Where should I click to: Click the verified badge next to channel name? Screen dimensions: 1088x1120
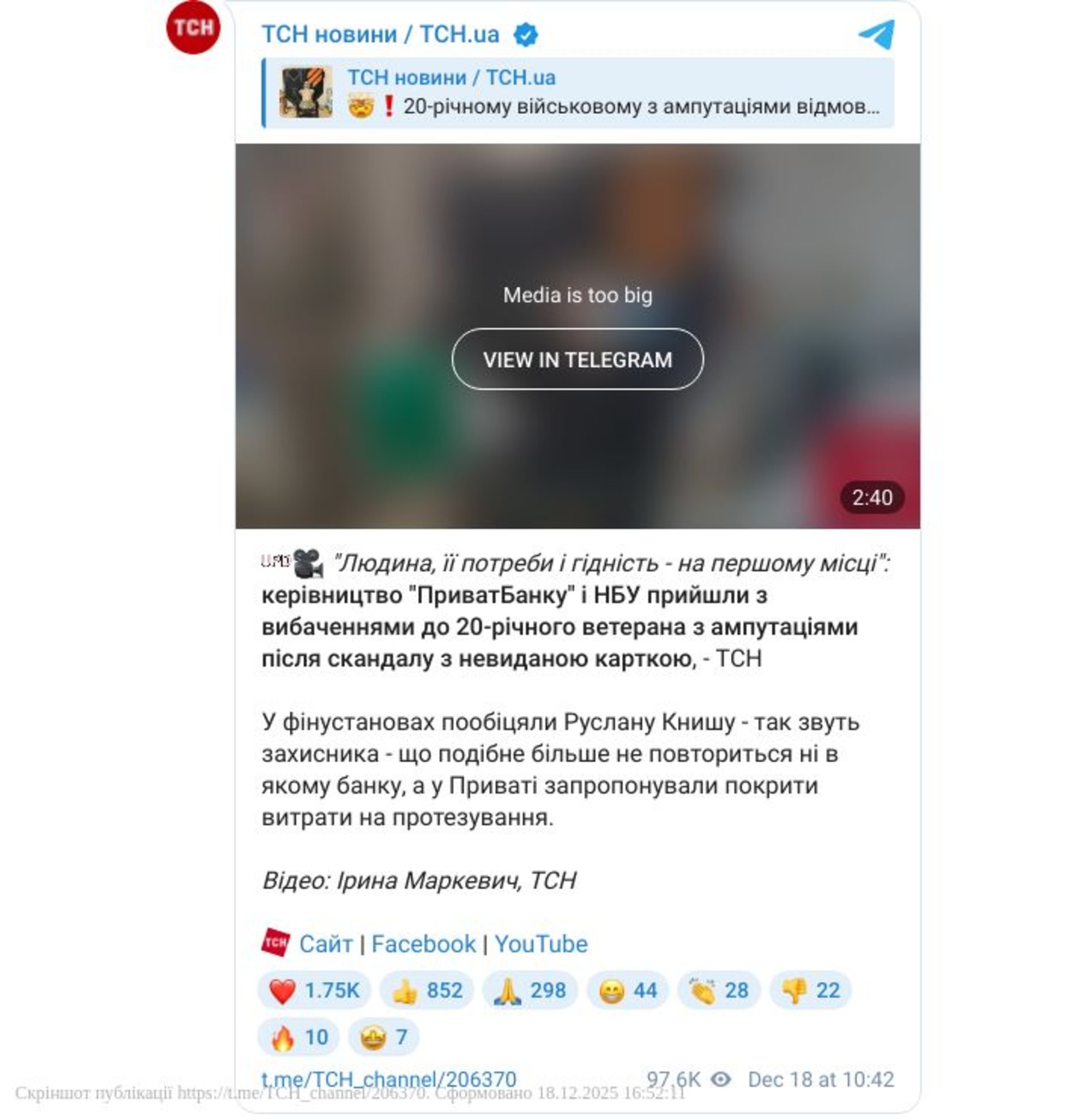[x=526, y=35]
